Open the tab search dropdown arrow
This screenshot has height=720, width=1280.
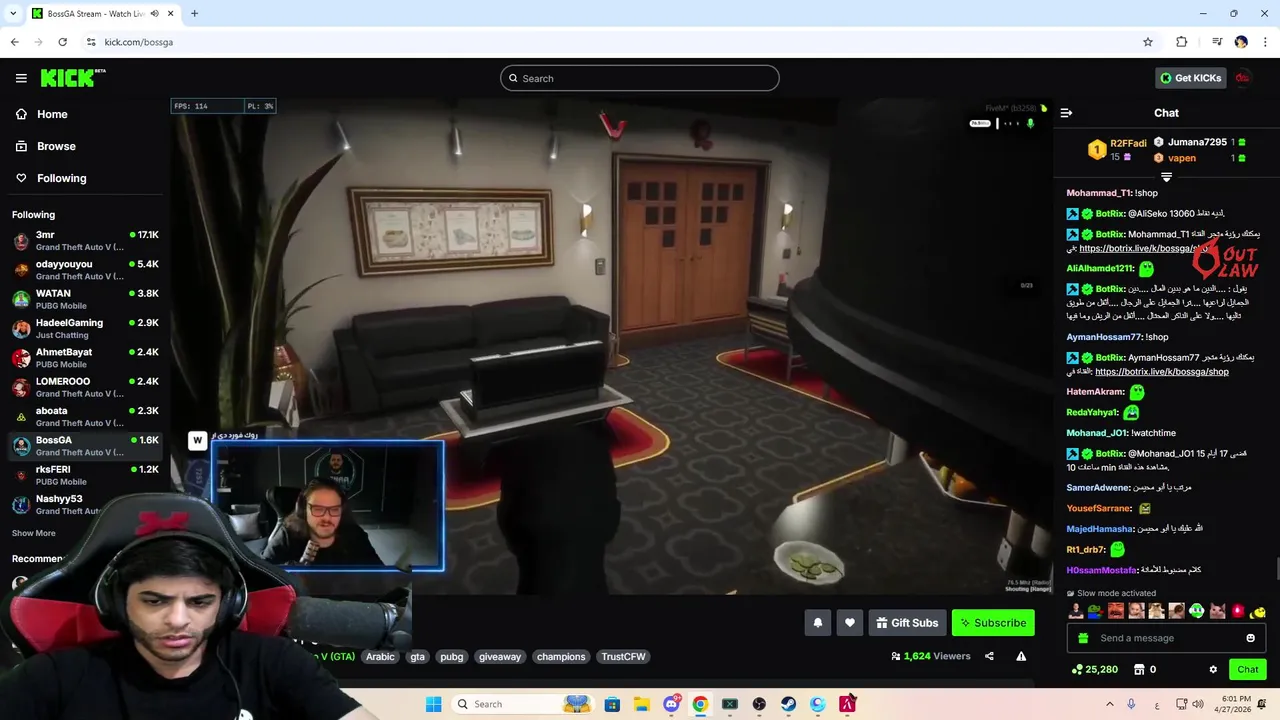click(x=12, y=14)
